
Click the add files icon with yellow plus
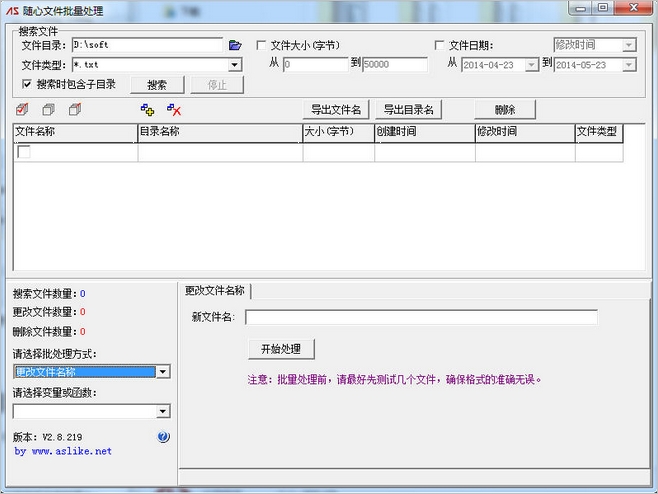[147, 110]
